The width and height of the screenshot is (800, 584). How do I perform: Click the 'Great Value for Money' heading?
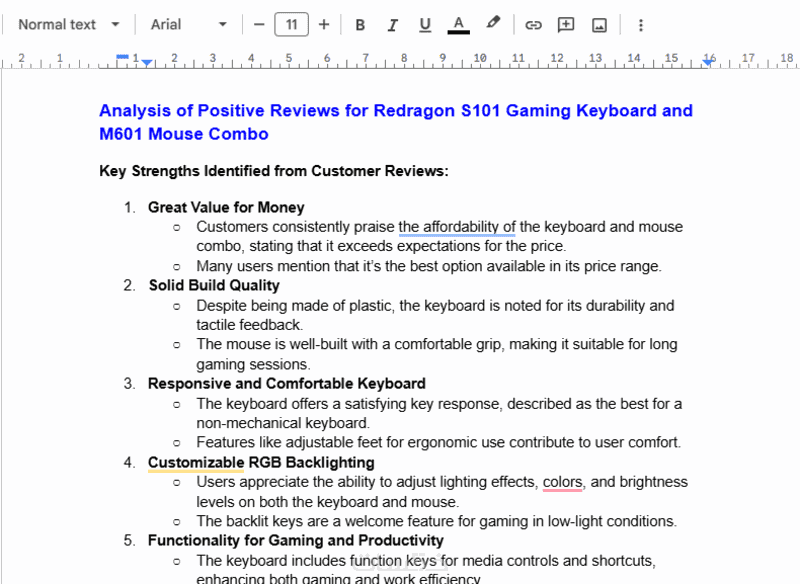[x=226, y=208]
